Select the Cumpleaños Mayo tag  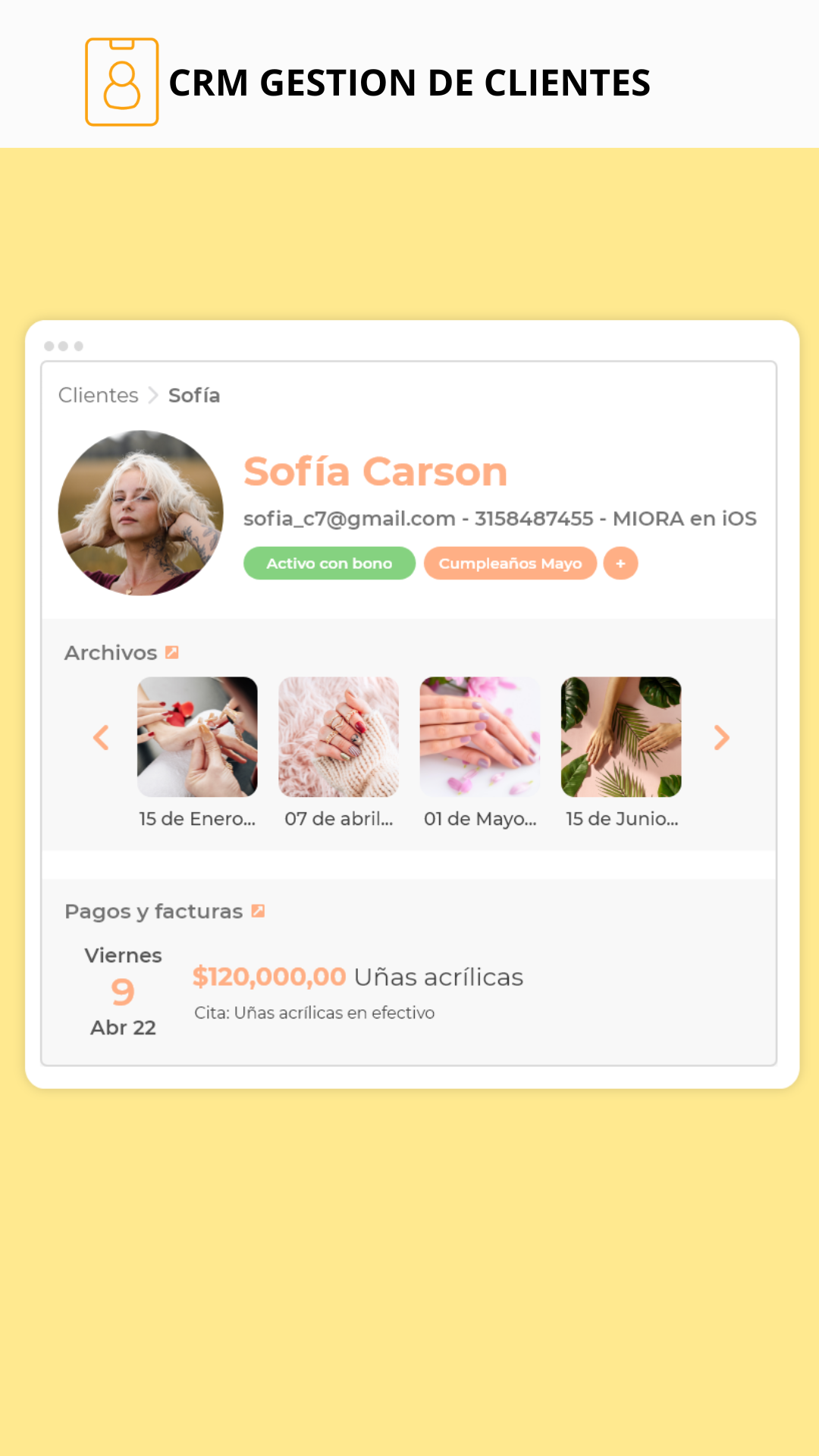(510, 563)
